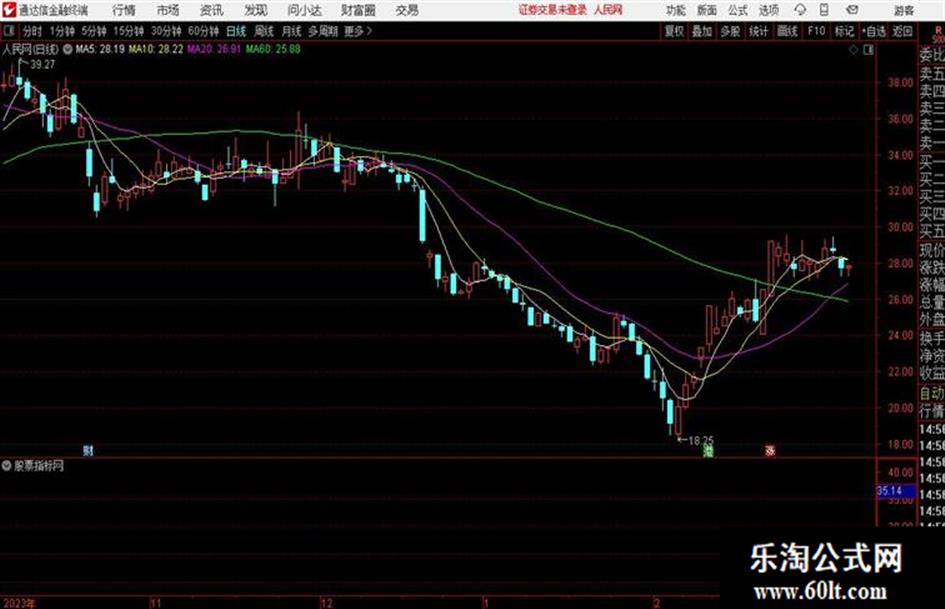Switch to the 分时 period tab
The image size is (945, 609).
33,31
